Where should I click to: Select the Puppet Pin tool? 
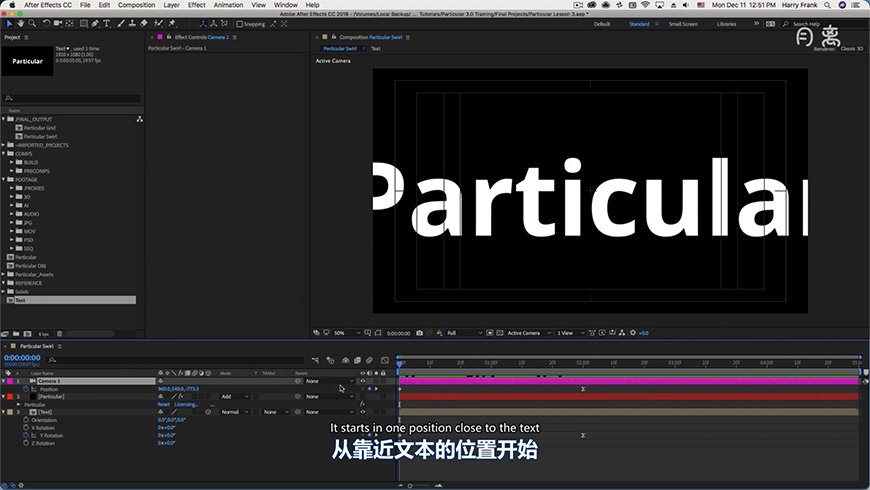pyautogui.click(x=172, y=24)
